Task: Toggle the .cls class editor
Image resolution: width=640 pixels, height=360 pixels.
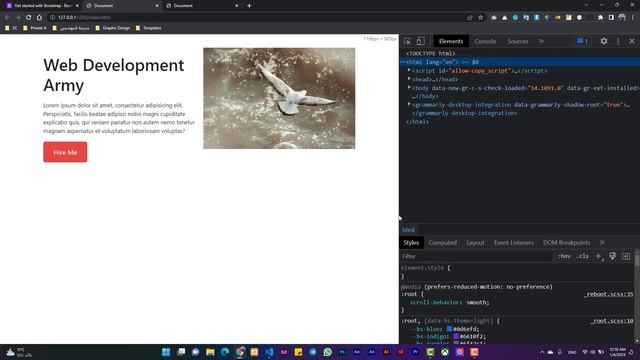Action: (582, 256)
